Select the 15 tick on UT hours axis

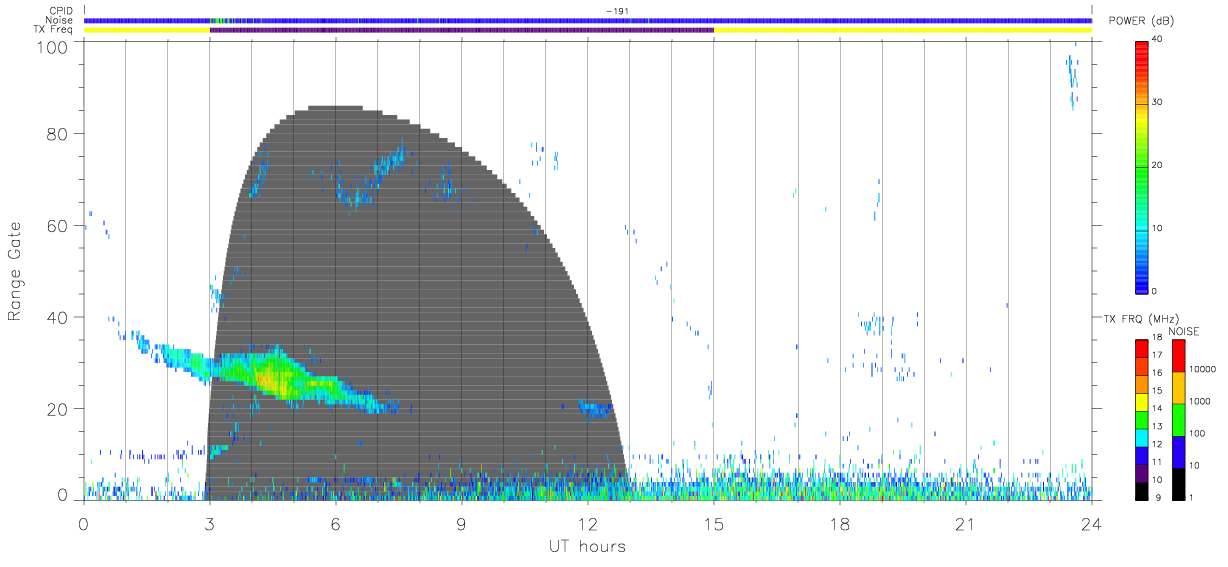[714, 524]
